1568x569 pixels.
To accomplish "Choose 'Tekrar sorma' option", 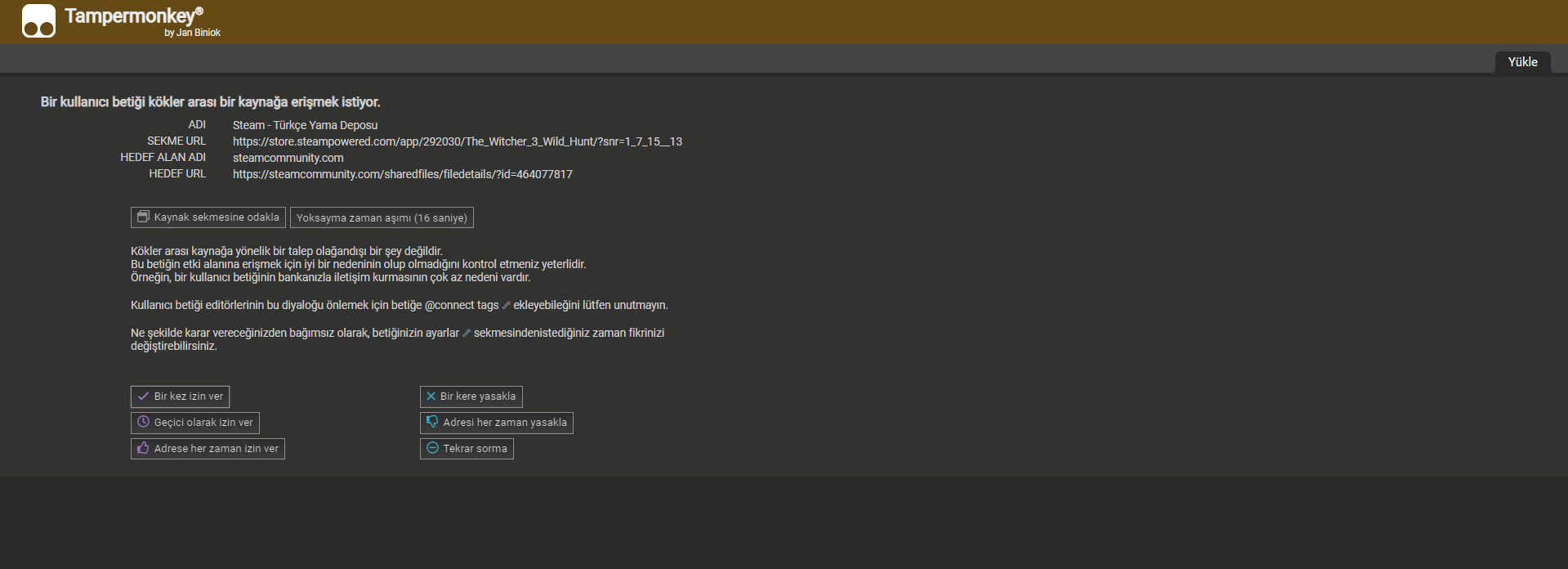I will (x=467, y=449).
